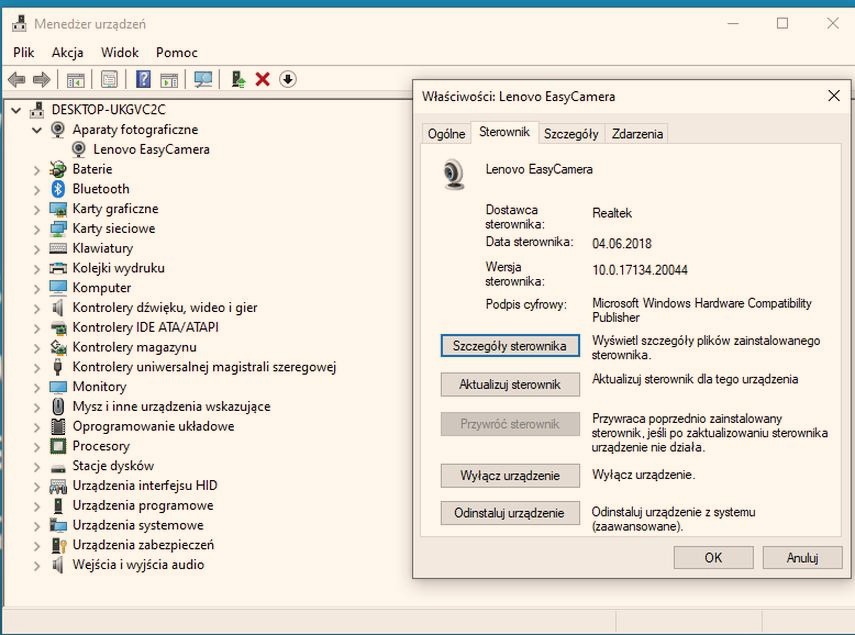Expand the Wejścia i wyjścia audio category
The image size is (855, 635).
tap(37, 565)
